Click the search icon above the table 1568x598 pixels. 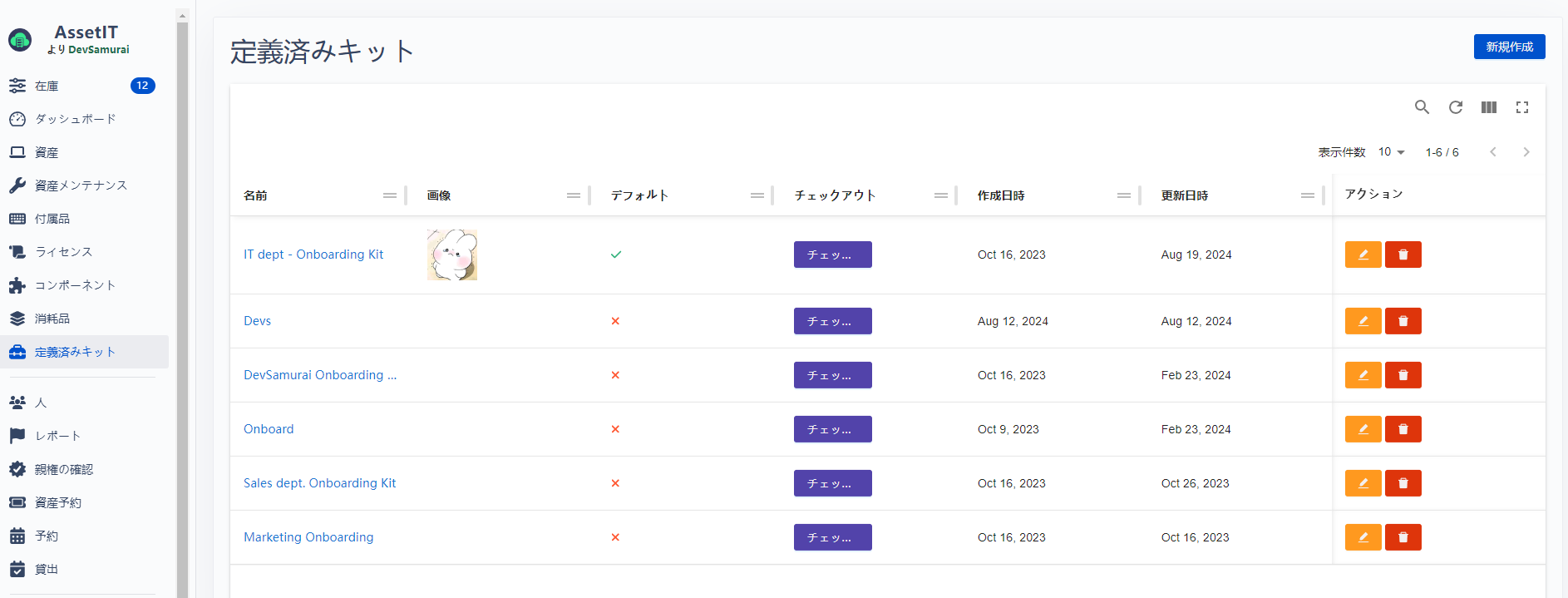[1422, 107]
